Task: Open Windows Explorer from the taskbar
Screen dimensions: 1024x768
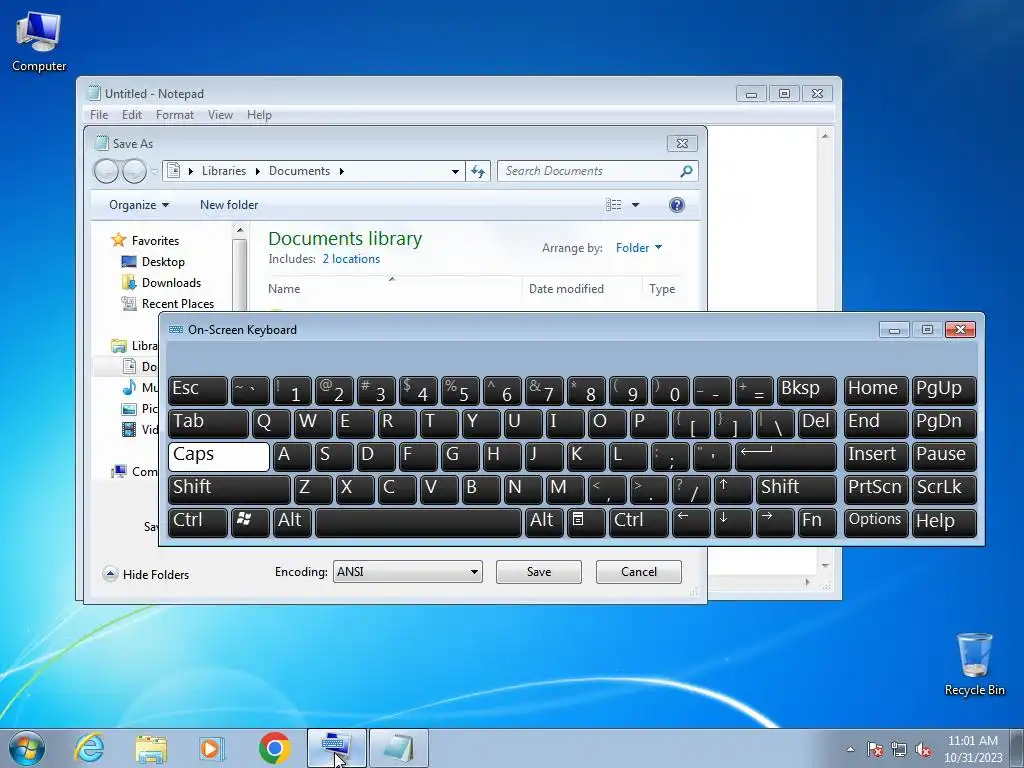Action: click(151, 748)
